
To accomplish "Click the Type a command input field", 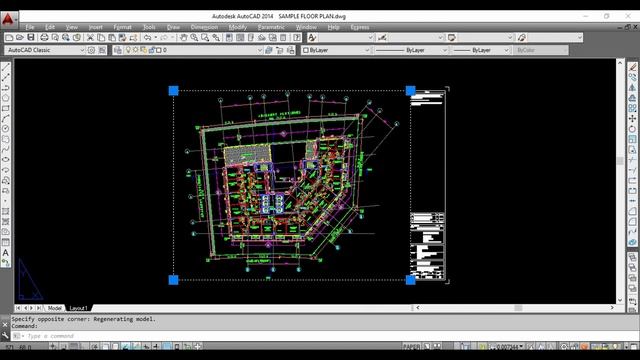I will pos(324,336).
